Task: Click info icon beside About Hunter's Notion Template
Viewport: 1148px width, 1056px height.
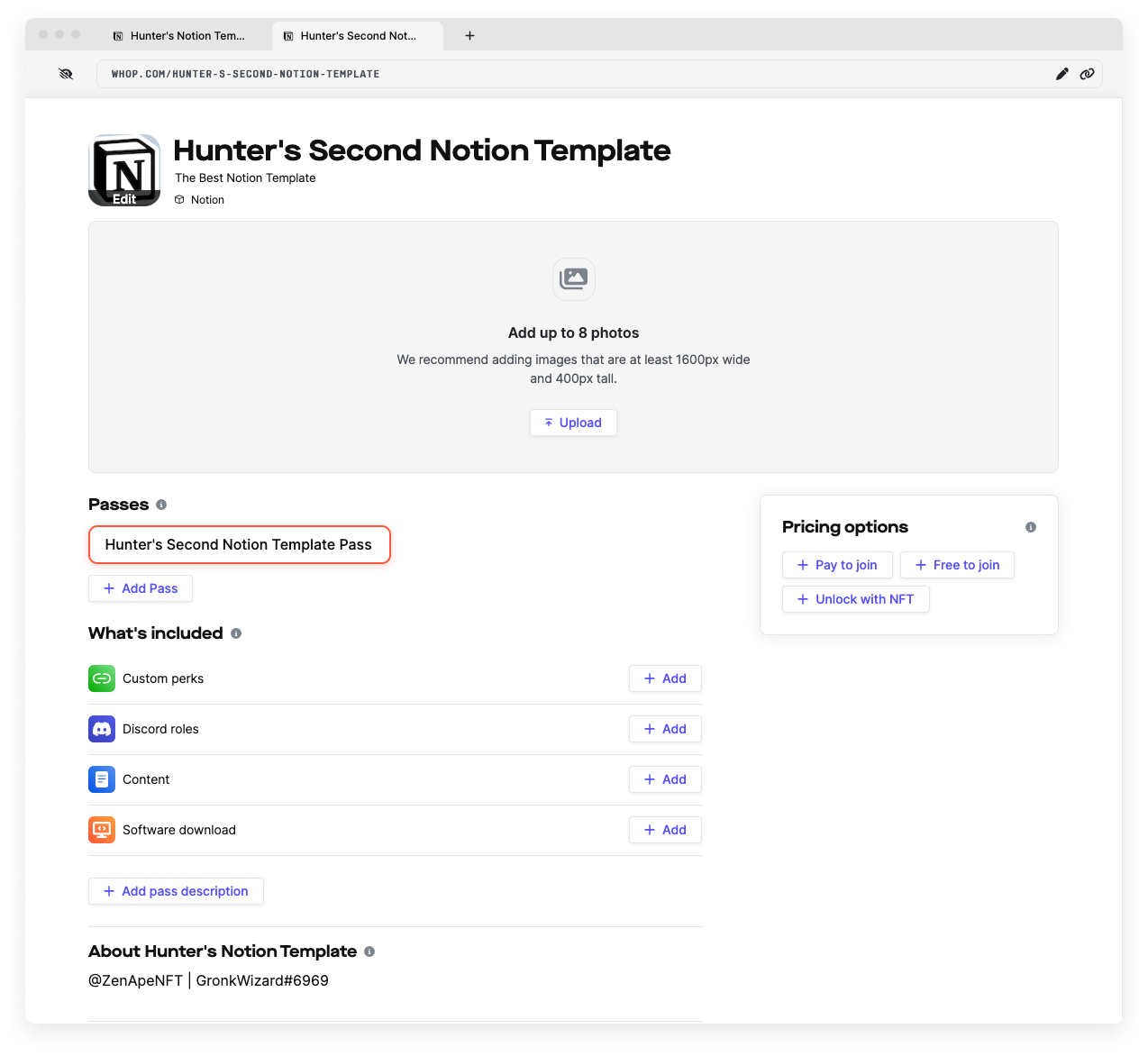Action: point(369,951)
